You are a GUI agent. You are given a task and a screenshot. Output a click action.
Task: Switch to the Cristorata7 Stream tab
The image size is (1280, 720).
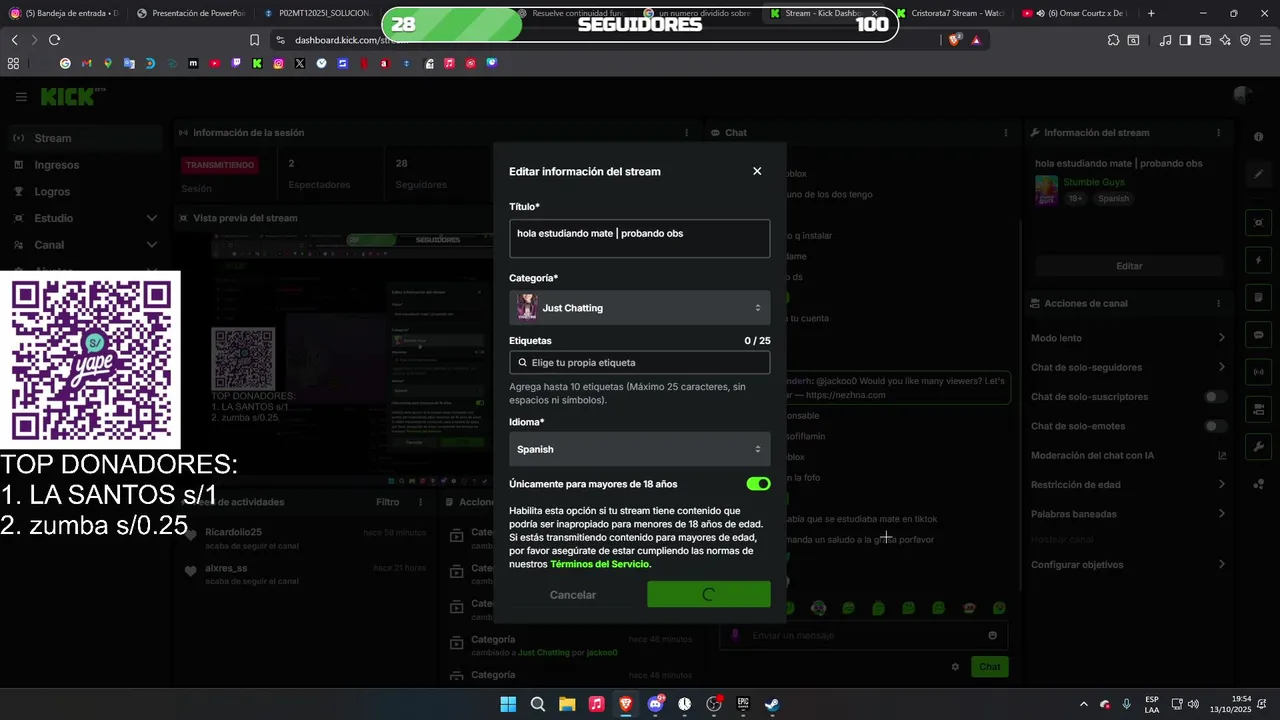tap(949, 13)
